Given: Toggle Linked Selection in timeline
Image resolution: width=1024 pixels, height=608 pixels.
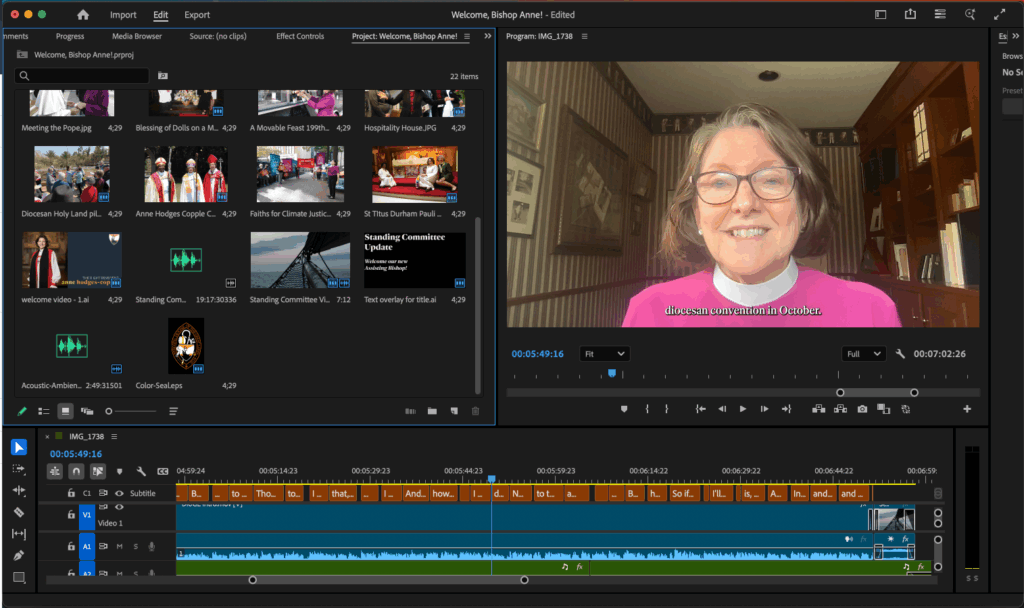Looking at the screenshot, I should (x=97, y=471).
